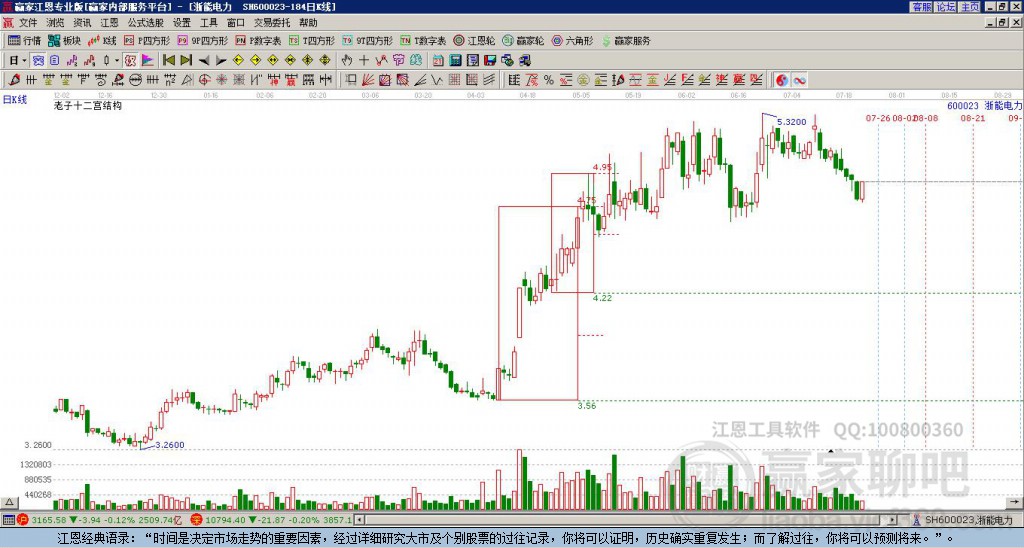1024x548 pixels.
Task: Click the 主页 homepage link
Action: tap(970, 7)
